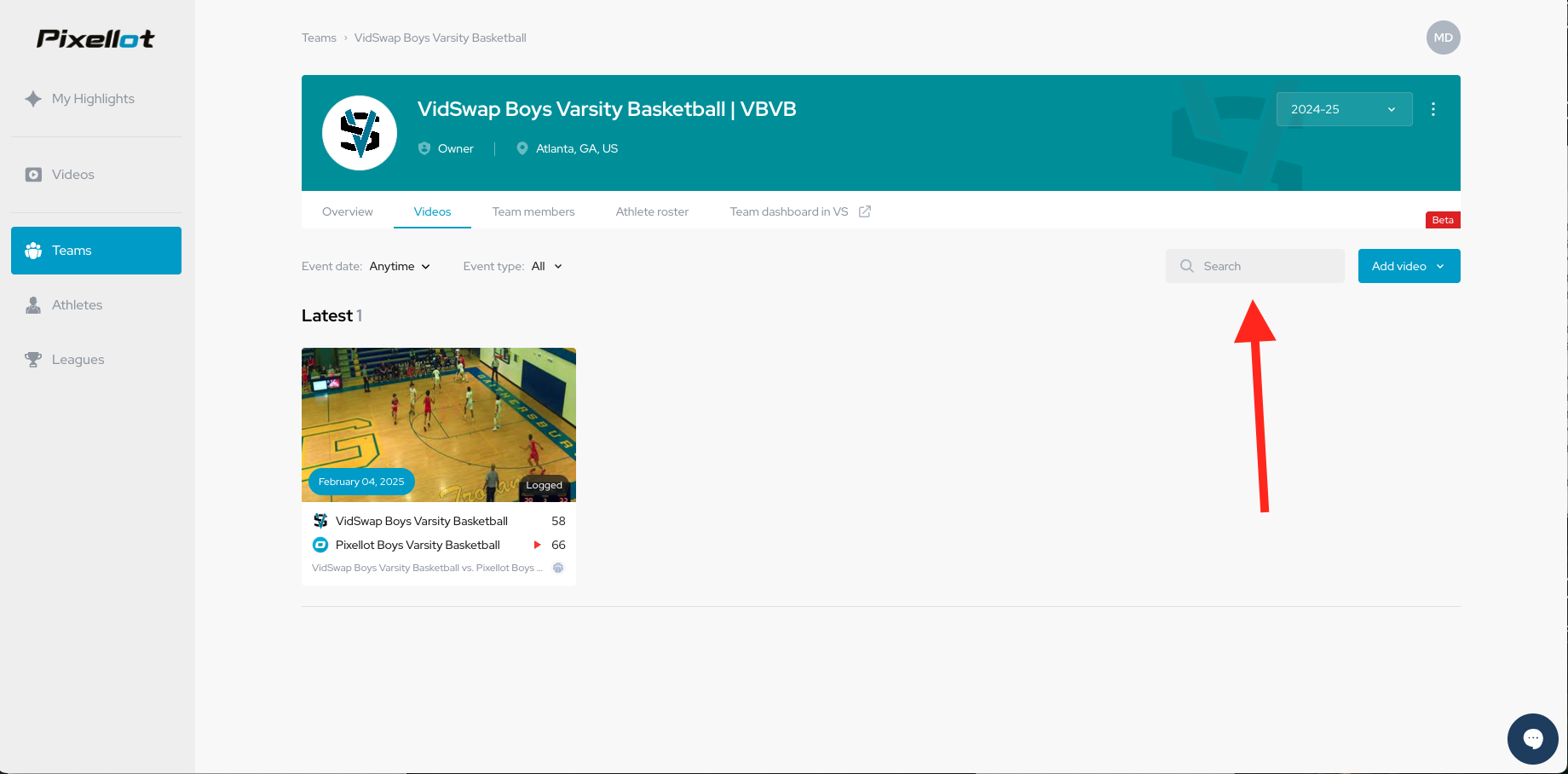Click the location pin icon
1568x774 pixels.
tap(522, 148)
